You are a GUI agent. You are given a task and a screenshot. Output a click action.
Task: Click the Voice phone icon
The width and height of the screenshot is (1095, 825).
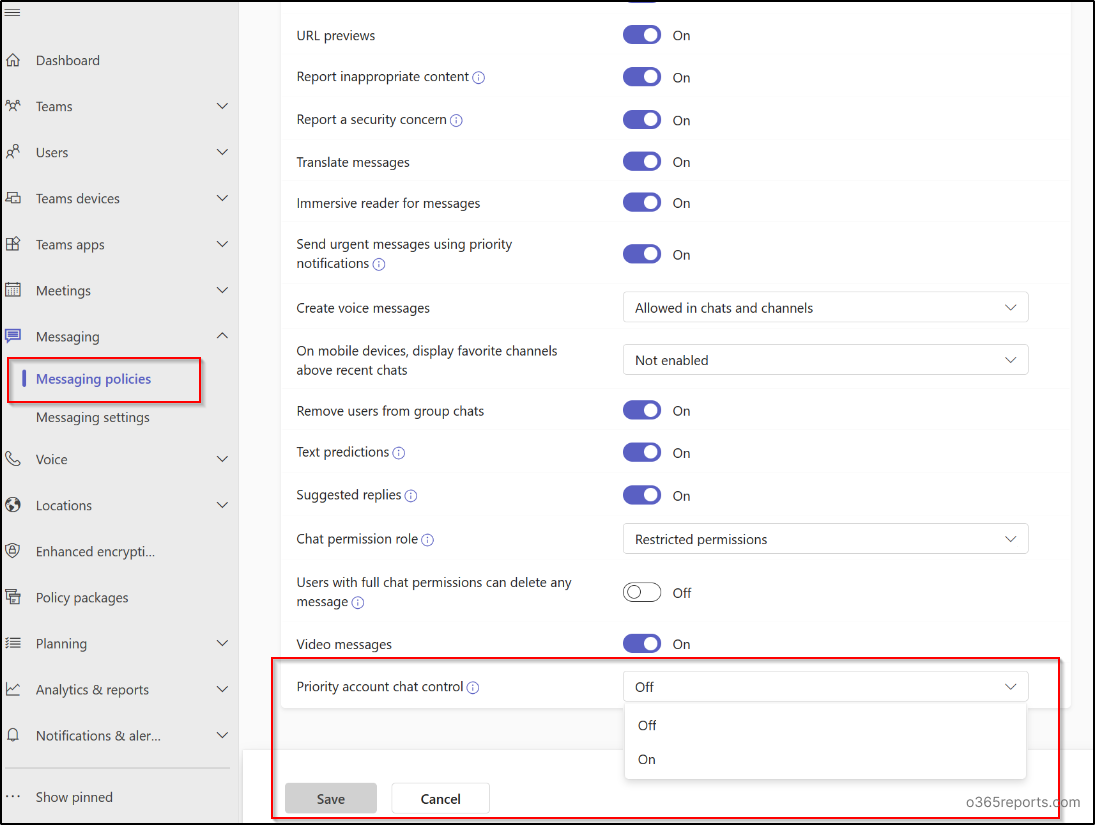(x=13, y=459)
